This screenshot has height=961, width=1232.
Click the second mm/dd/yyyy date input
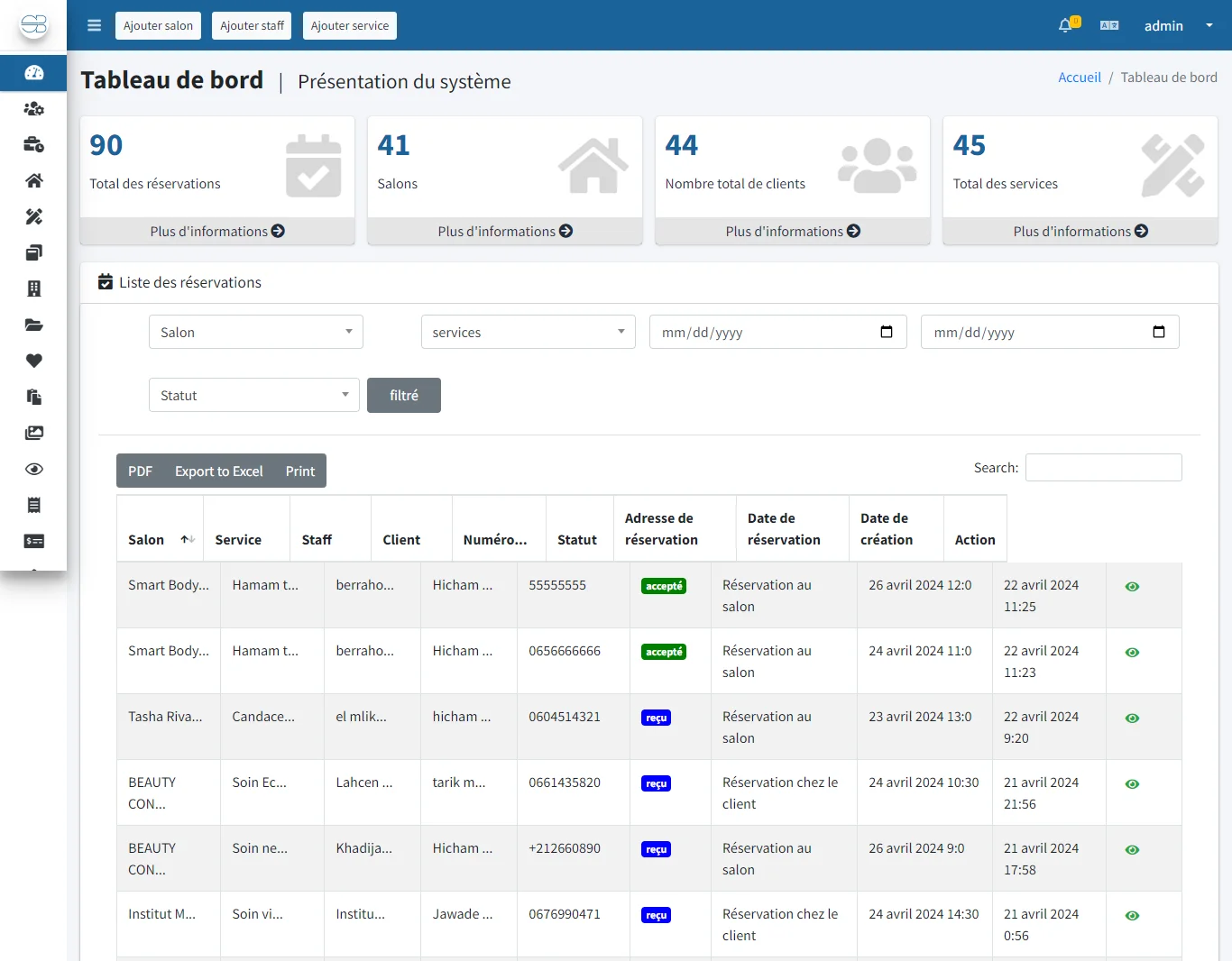[x=1050, y=332]
